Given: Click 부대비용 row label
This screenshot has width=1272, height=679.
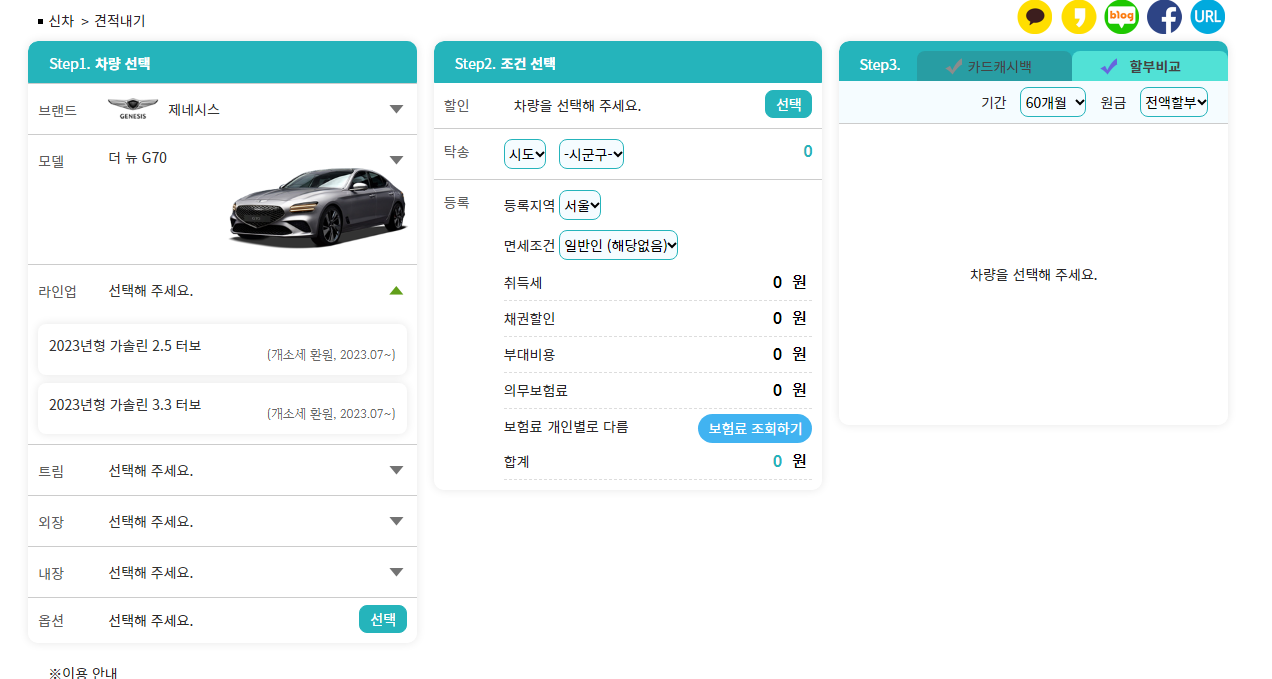Looking at the screenshot, I should tap(529, 354).
